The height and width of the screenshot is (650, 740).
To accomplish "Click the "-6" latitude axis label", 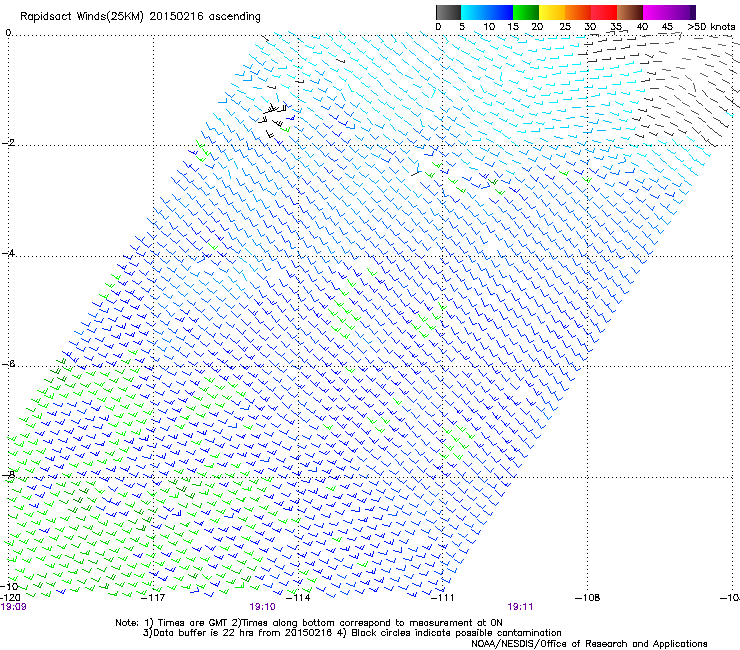I will click(8, 364).
